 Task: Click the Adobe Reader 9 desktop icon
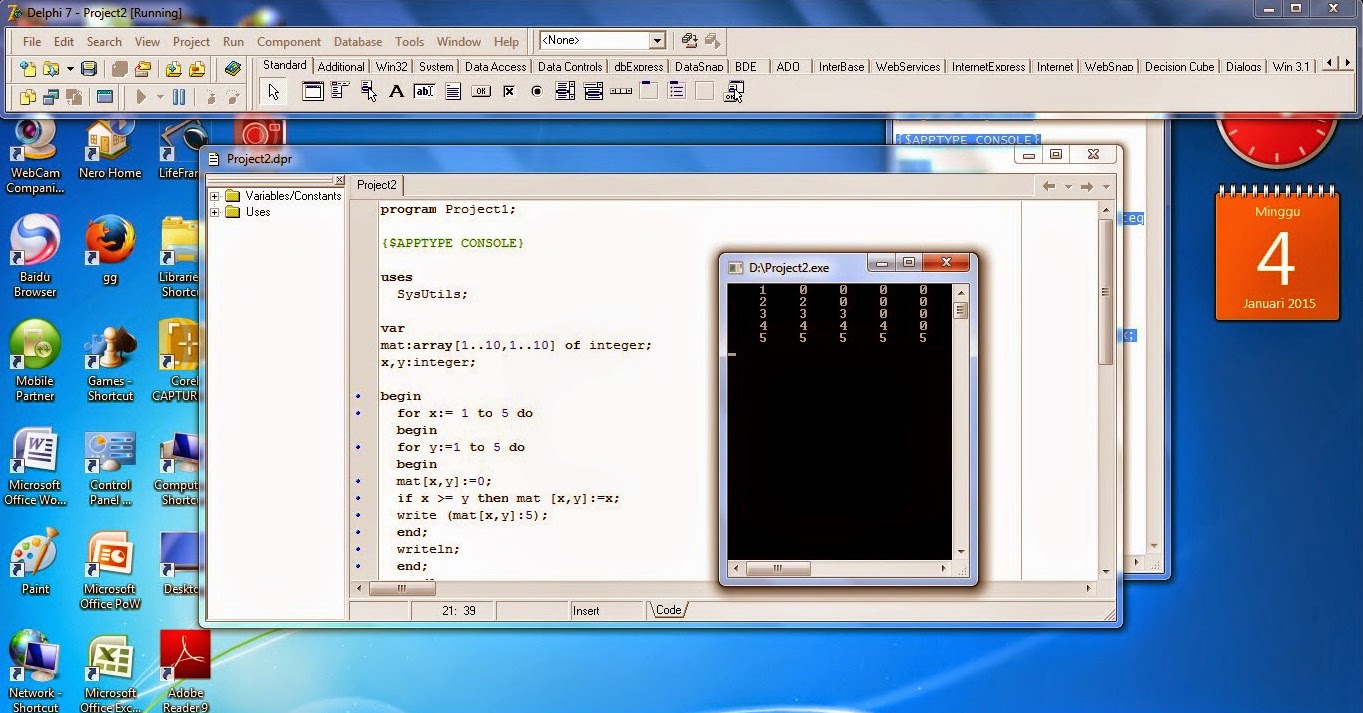tap(185, 670)
